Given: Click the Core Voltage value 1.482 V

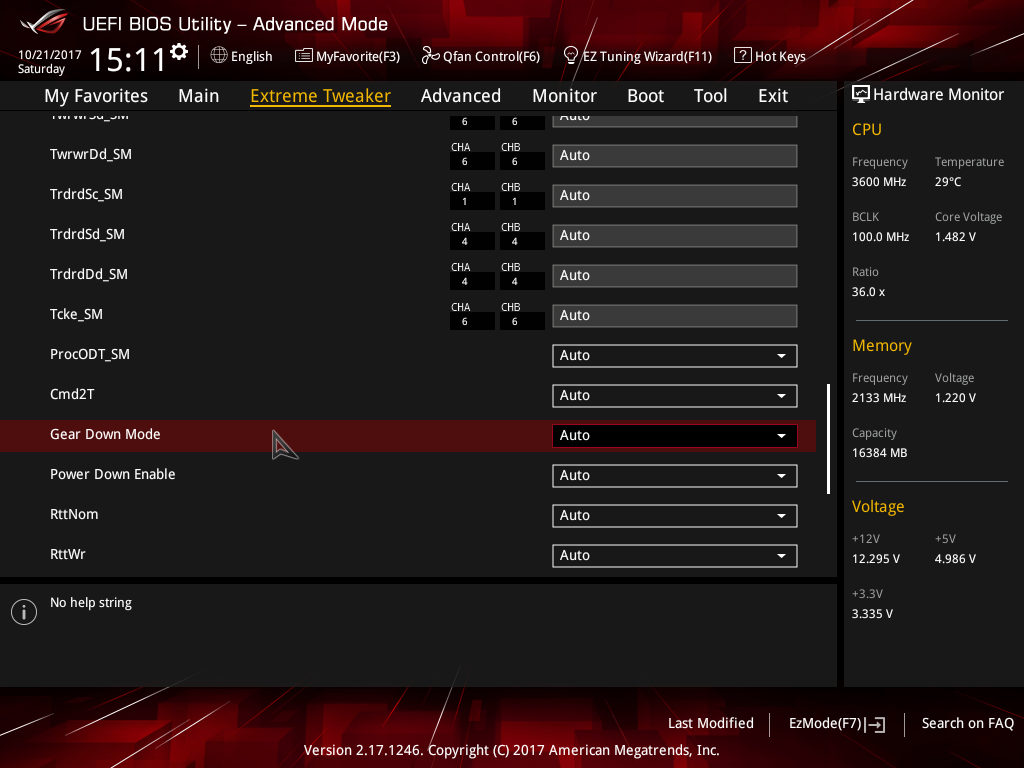Looking at the screenshot, I should pyautogui.click(x=955, y=237).
